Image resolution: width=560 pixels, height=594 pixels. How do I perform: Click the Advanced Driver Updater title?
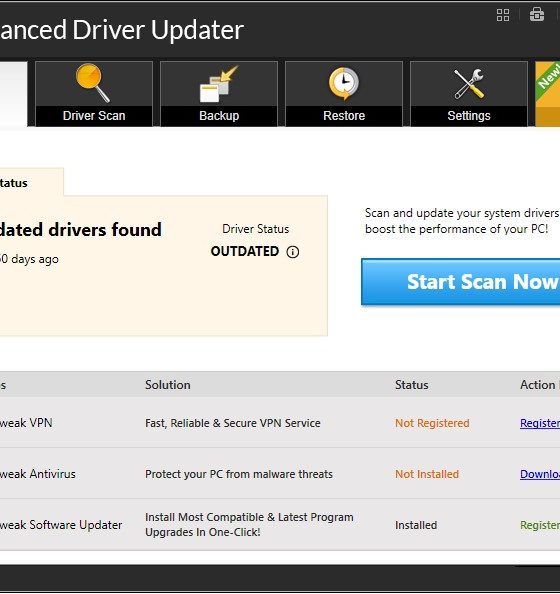pyautogui.click(x=122, y=30)
